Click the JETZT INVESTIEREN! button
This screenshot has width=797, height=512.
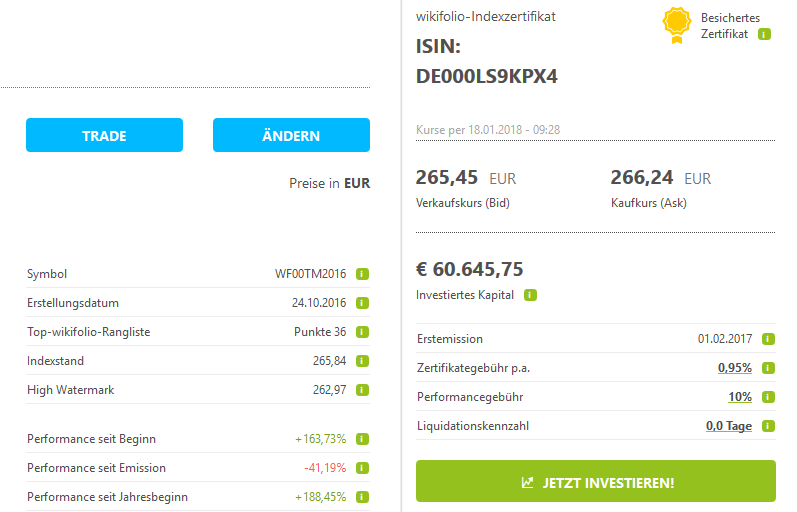[x=596, y=482]
